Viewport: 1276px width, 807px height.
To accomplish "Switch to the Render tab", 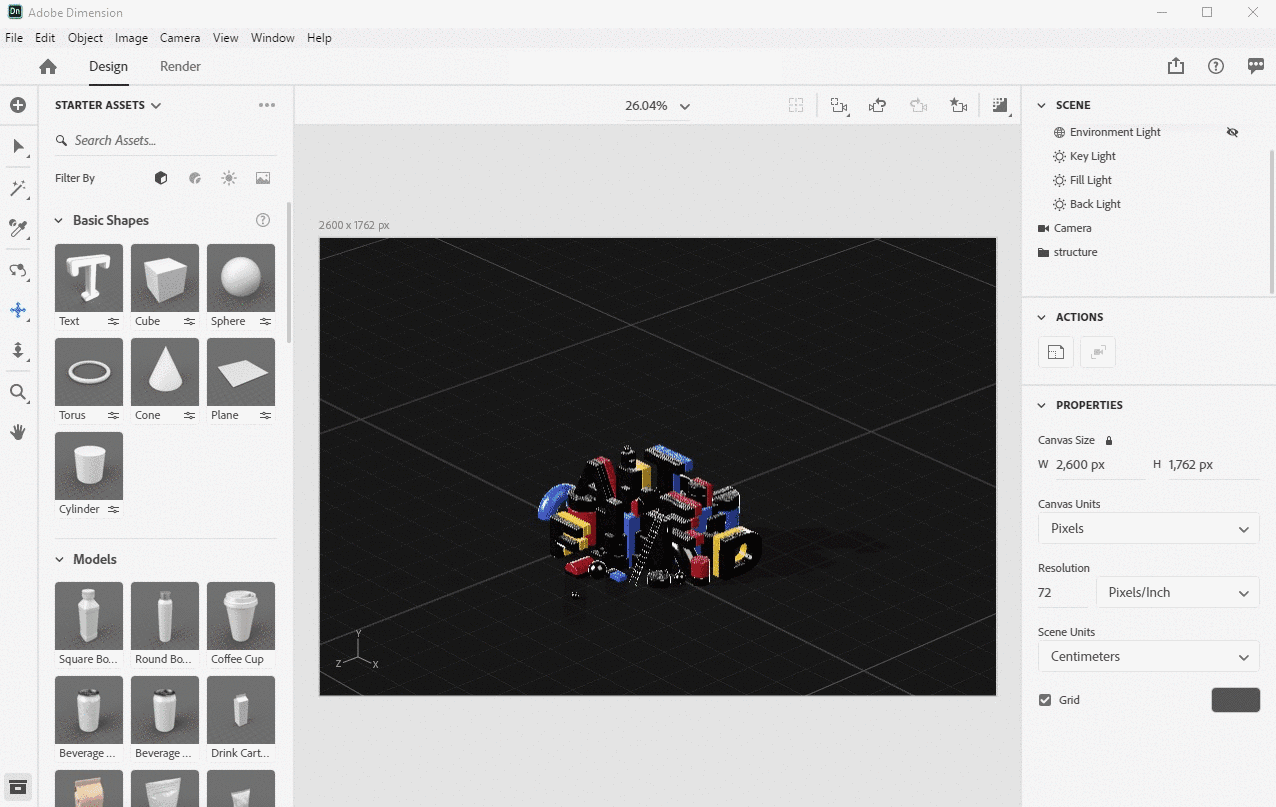I will pyautogui.click(x=180, y=67).
